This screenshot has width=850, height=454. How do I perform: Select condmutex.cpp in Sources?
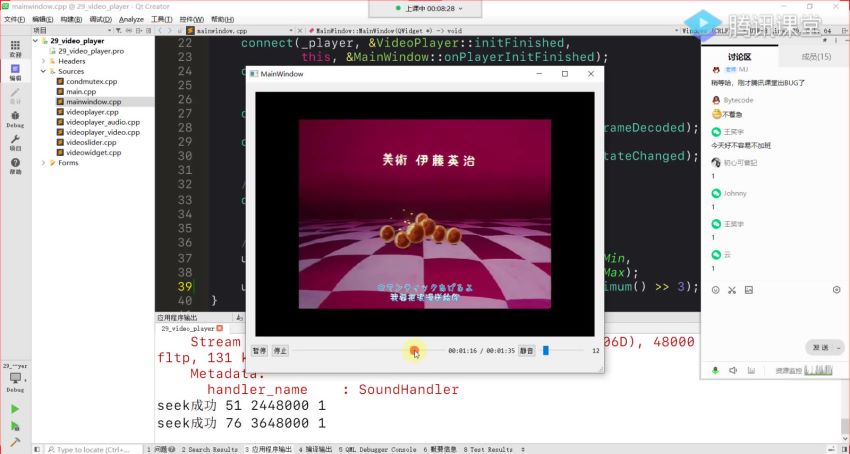[x=91, y=81]
